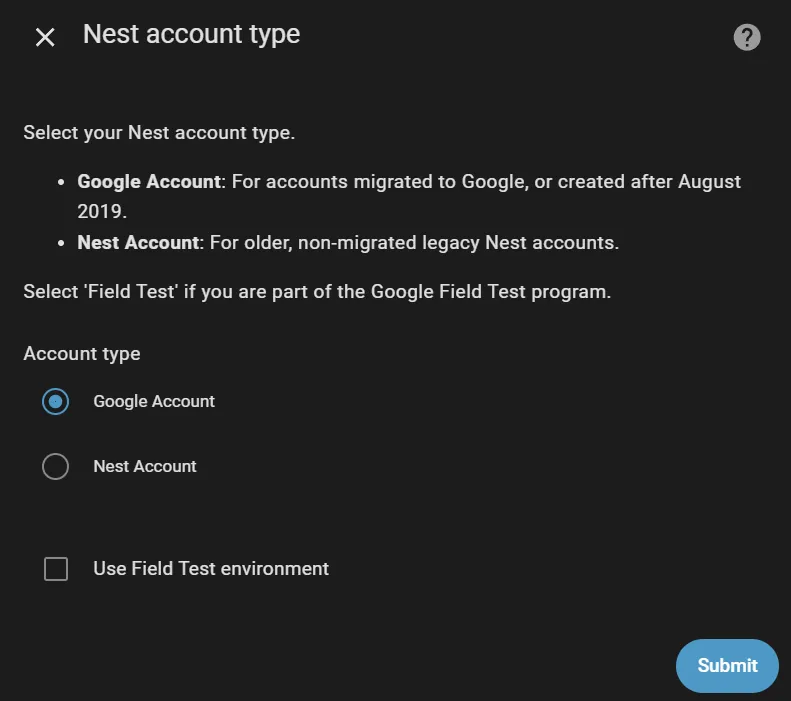Click the bold 'Google Account' bullet text
This screenshot has width=791, height=701.
[x=149, y=182]
